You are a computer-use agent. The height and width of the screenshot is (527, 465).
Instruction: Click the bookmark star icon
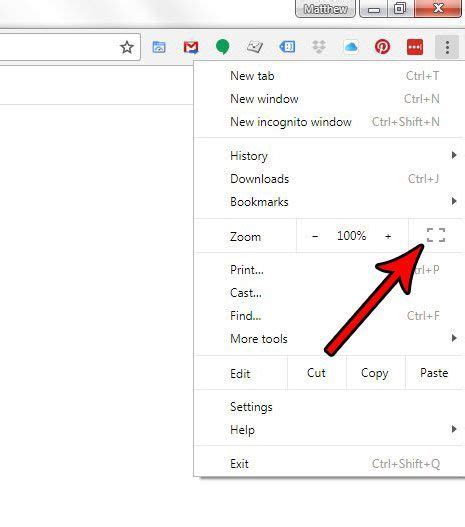(x=127, y=47)
